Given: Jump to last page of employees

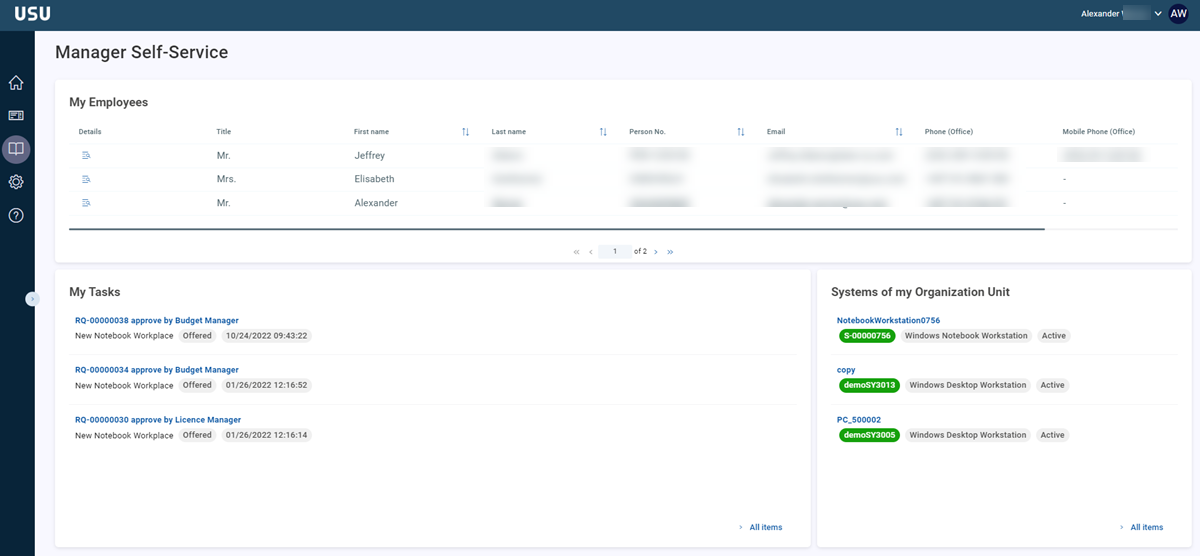Looking at the screenshot, I should [x=670, y=252].
